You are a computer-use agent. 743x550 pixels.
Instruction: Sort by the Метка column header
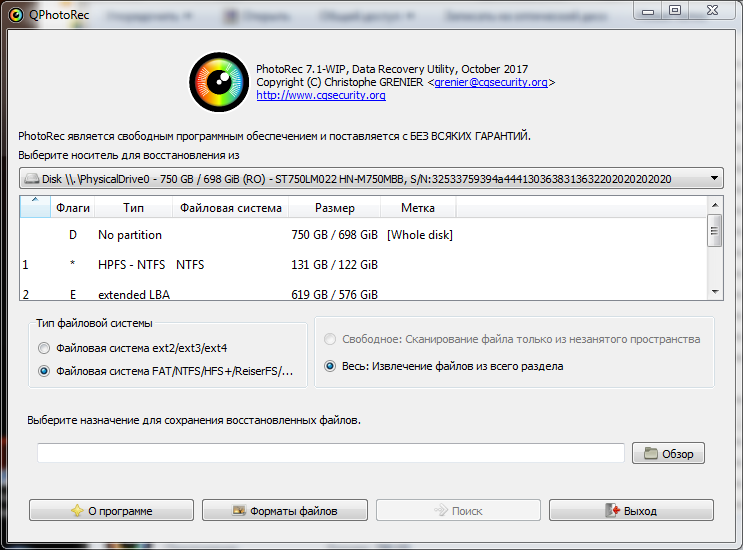pyautogui.click(x=418, y=208)
